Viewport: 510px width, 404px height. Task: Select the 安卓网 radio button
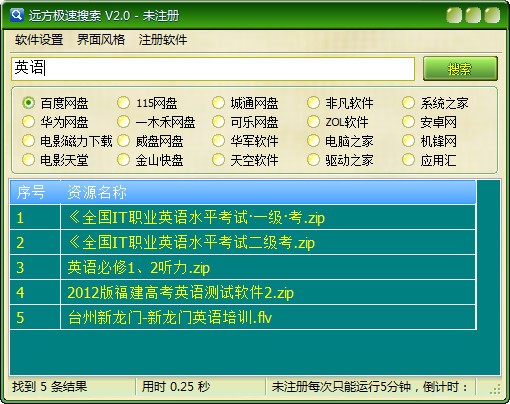(x=408, y=122)
